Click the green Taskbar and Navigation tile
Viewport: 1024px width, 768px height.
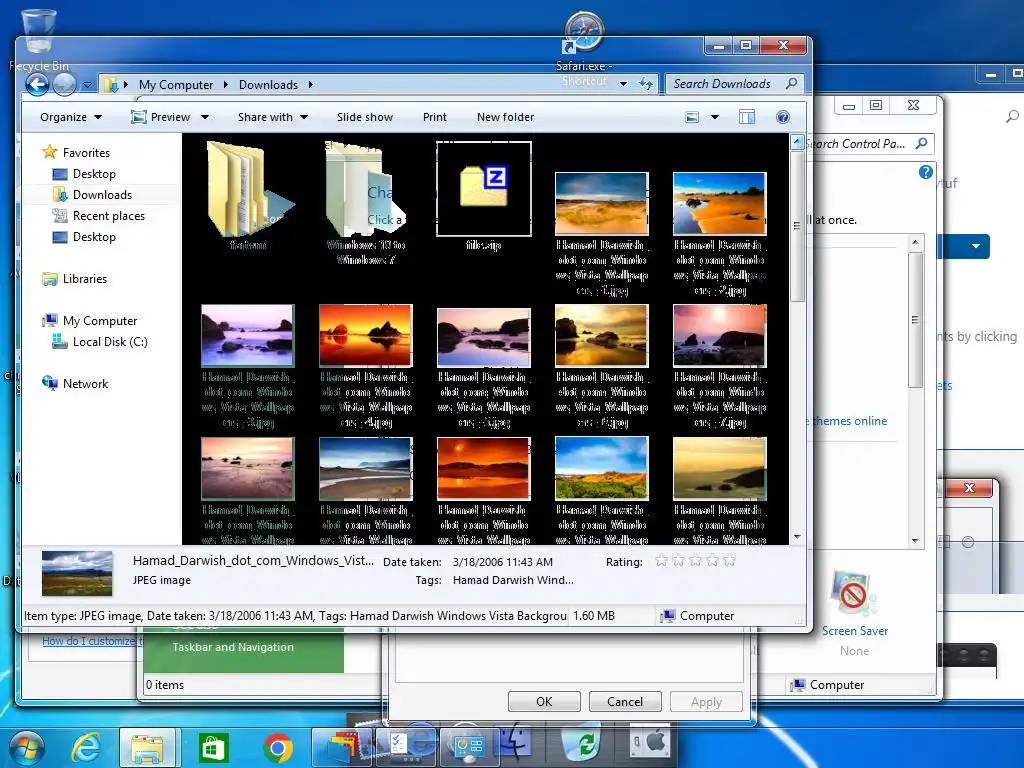click(x=244, y=649)
